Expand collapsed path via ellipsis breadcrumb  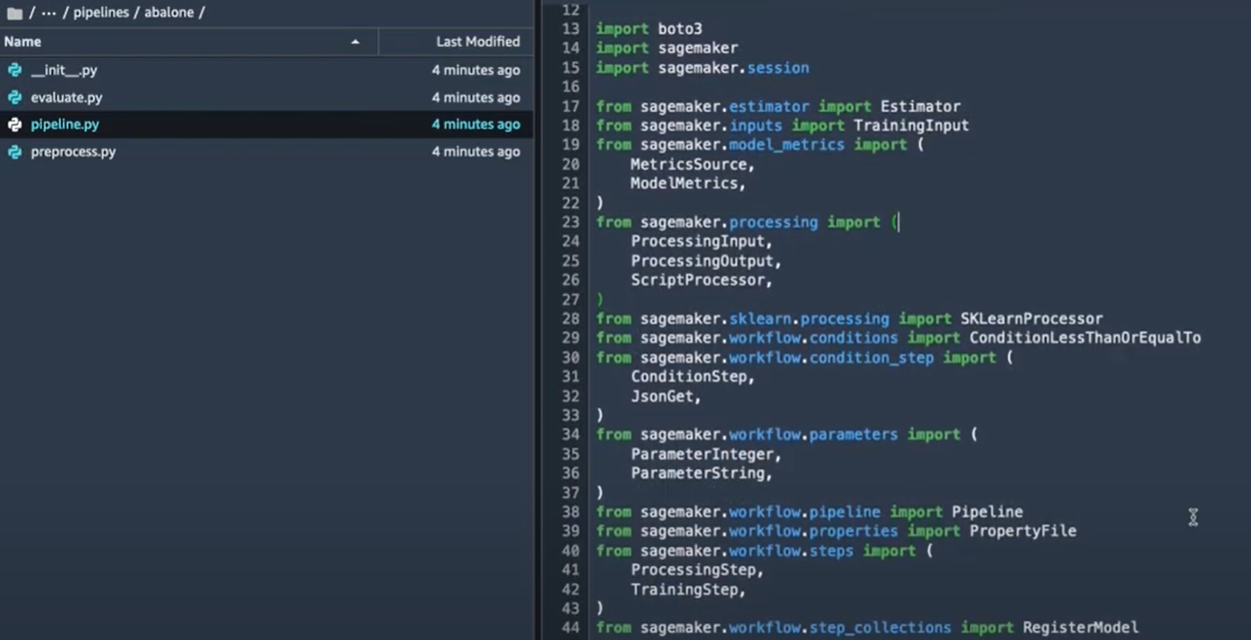[x=48, y=13]
